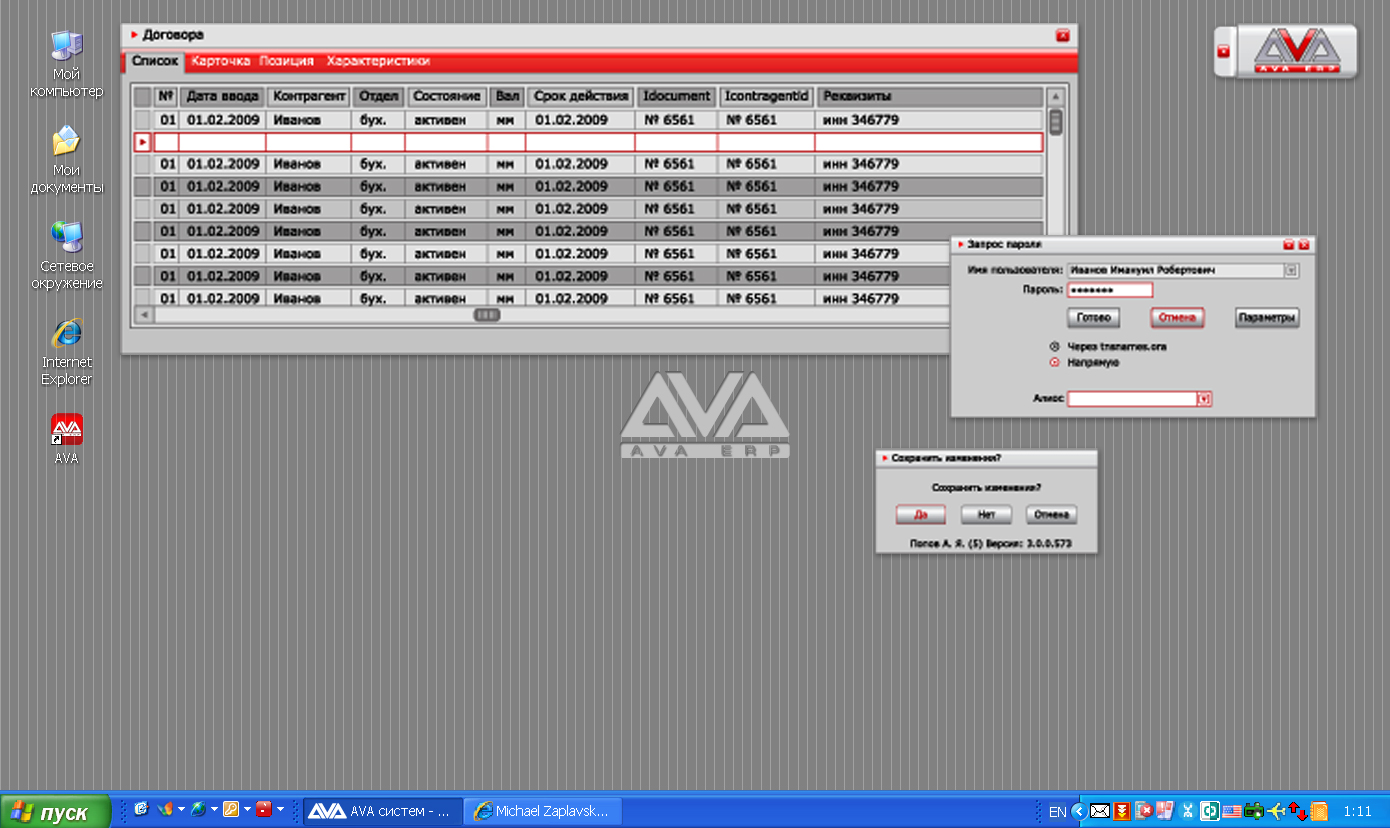Image resolution: width=1390 pixels, height=828 pixels.
Task: Select the Через radio option
Action: [1055, 347]
